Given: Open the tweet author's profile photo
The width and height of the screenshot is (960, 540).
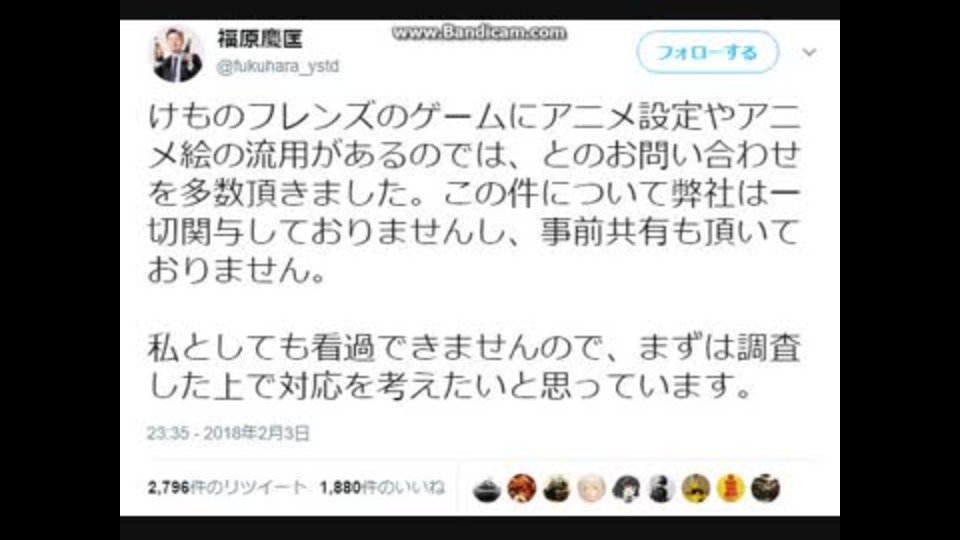Looking at the screenshot, I should point(177,54).
